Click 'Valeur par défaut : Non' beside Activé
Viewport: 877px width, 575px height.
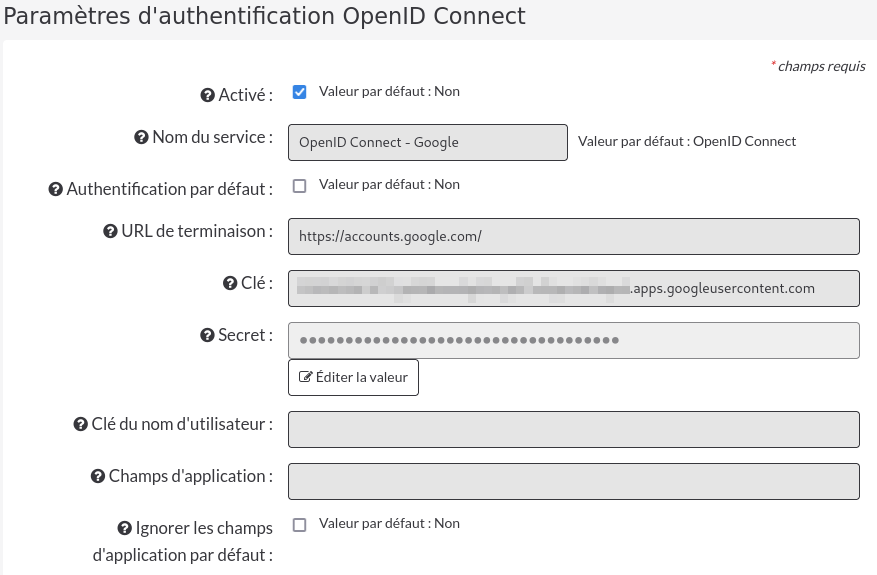[x=389, y=92]
